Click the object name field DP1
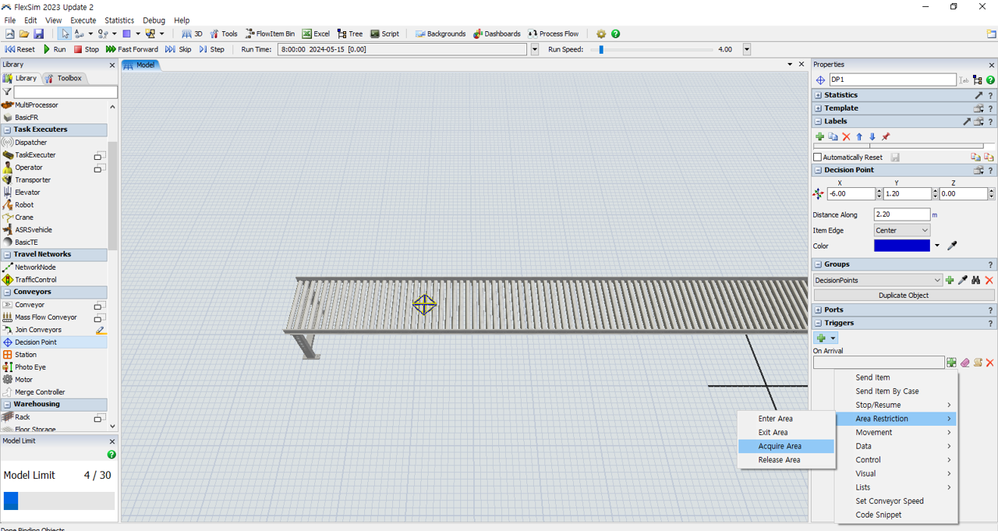This screenshot has height=531, width=998. 892,80
